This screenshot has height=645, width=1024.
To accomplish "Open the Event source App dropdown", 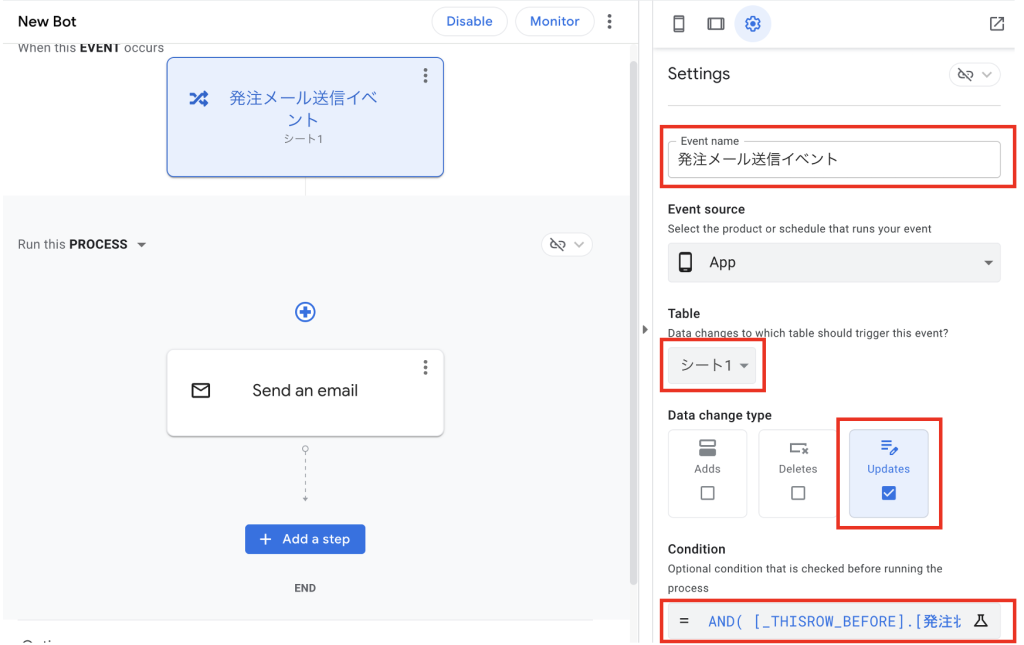I will click(833, 262).
